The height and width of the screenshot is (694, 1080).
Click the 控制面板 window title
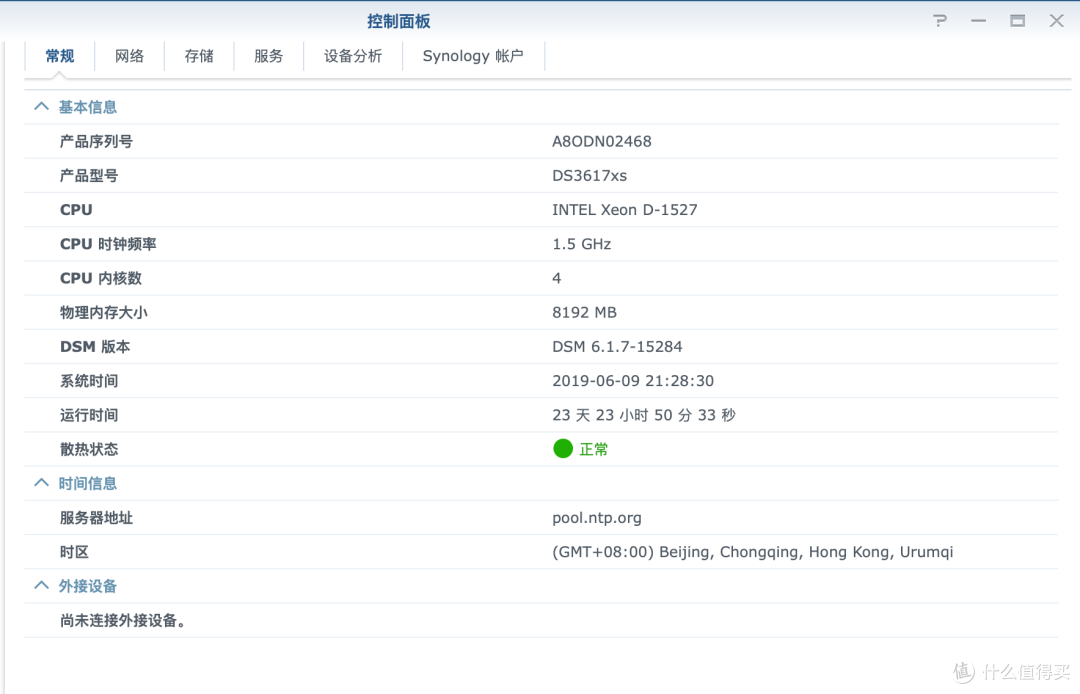399,21
